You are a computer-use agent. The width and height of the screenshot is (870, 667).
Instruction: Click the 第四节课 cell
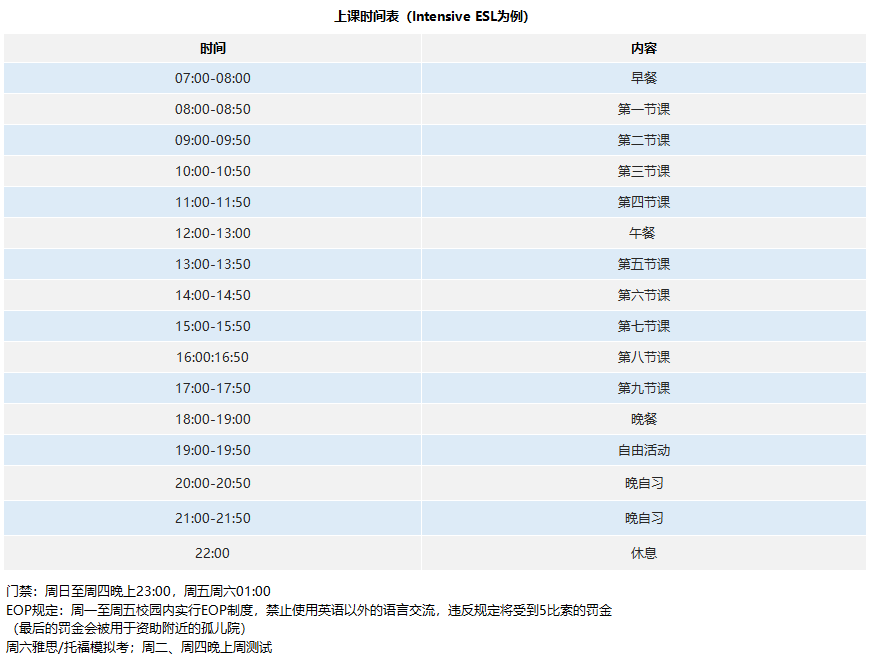click(x=644, y=203)
